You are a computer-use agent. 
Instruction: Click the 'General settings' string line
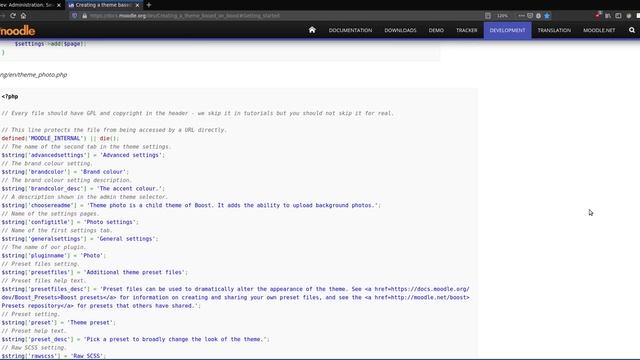80,239
